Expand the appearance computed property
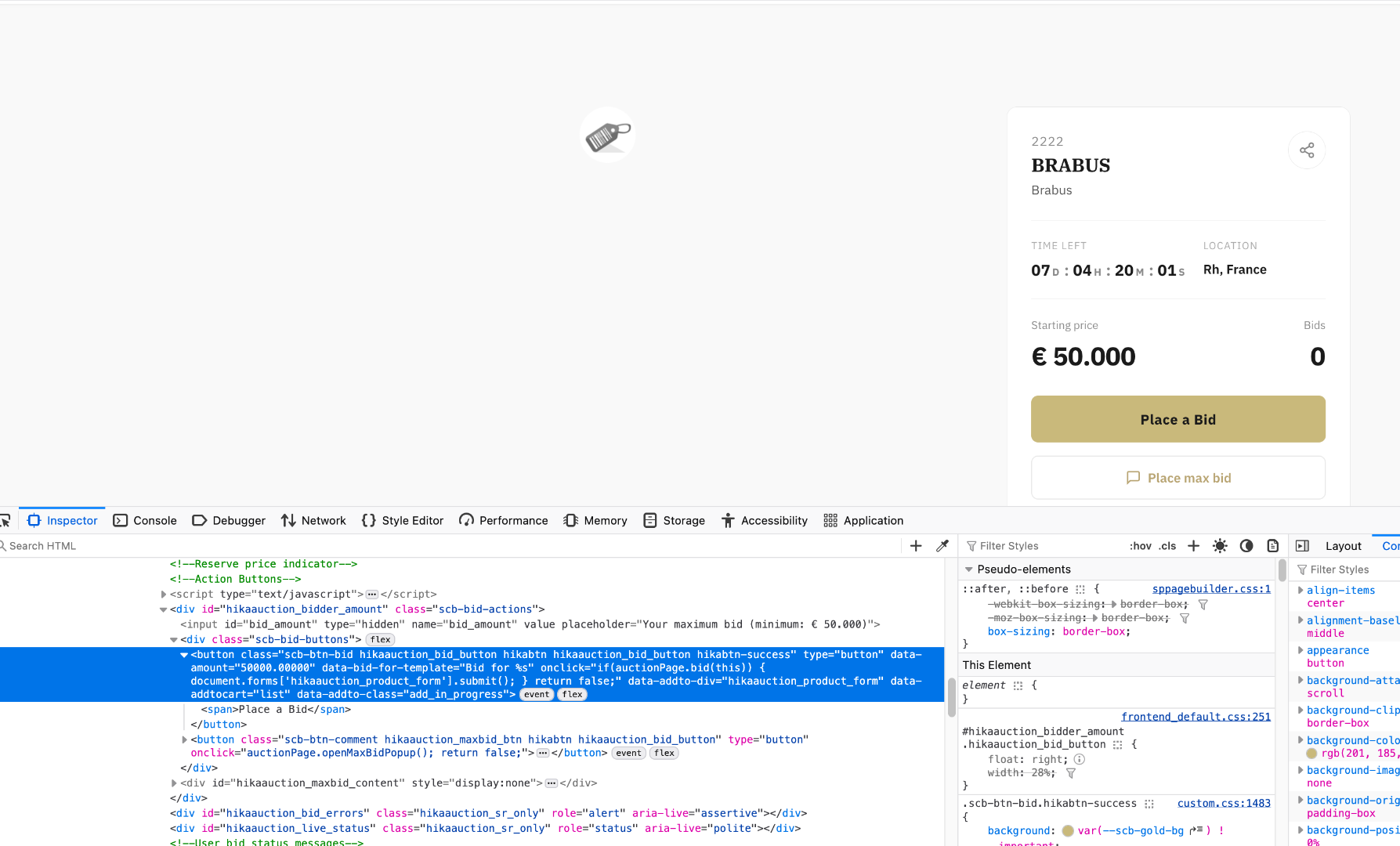The width and height of the screenshot is (1400, 846). coord(1301,651)
